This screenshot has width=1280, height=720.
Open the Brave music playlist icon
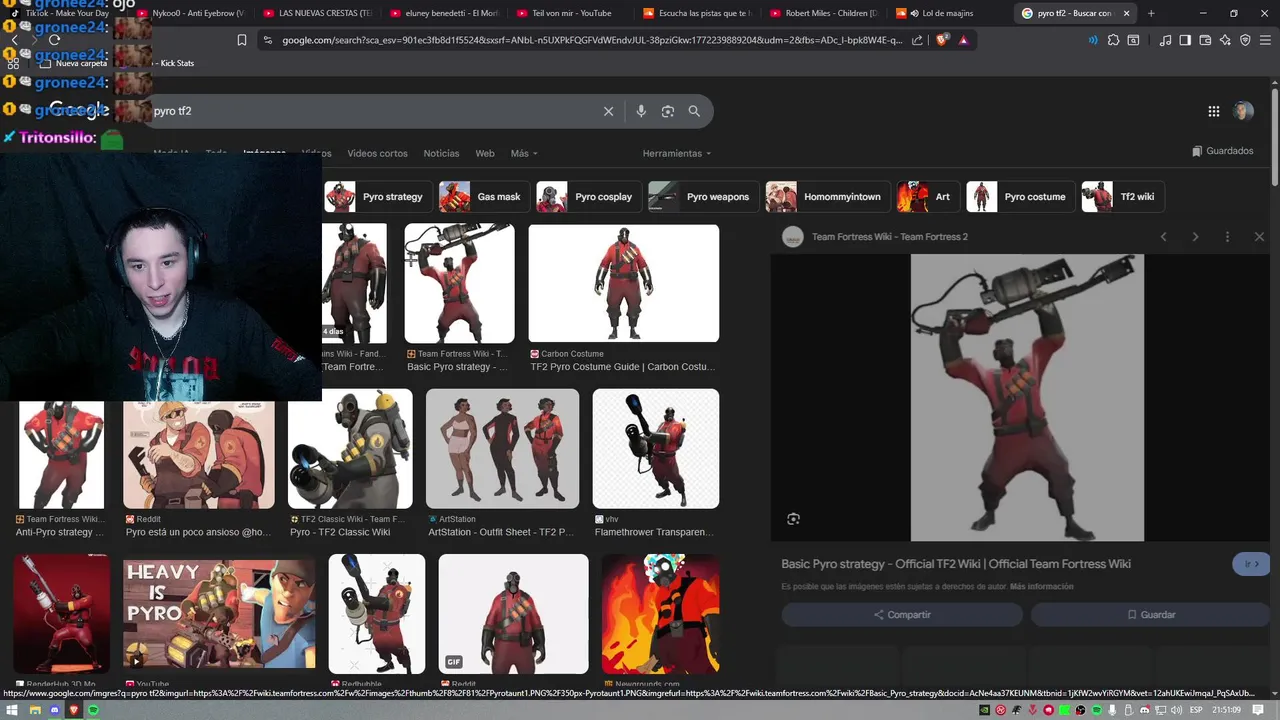tap(1165, 40)
